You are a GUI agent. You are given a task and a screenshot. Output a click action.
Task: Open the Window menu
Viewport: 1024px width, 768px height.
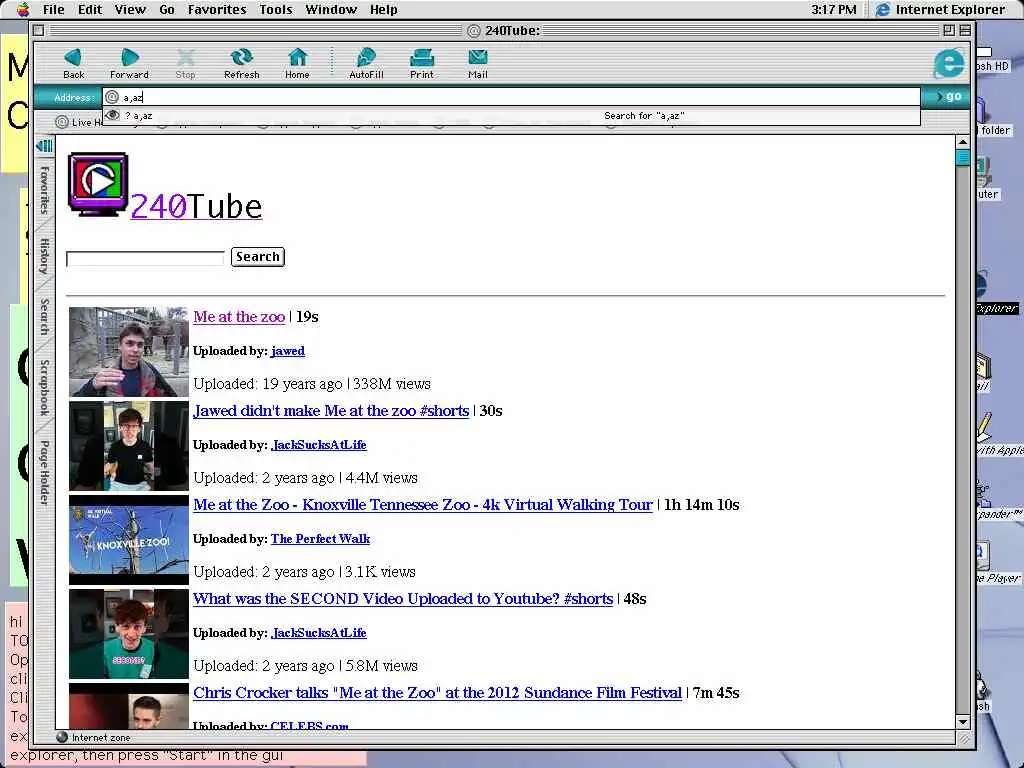(x=331, y=9)
